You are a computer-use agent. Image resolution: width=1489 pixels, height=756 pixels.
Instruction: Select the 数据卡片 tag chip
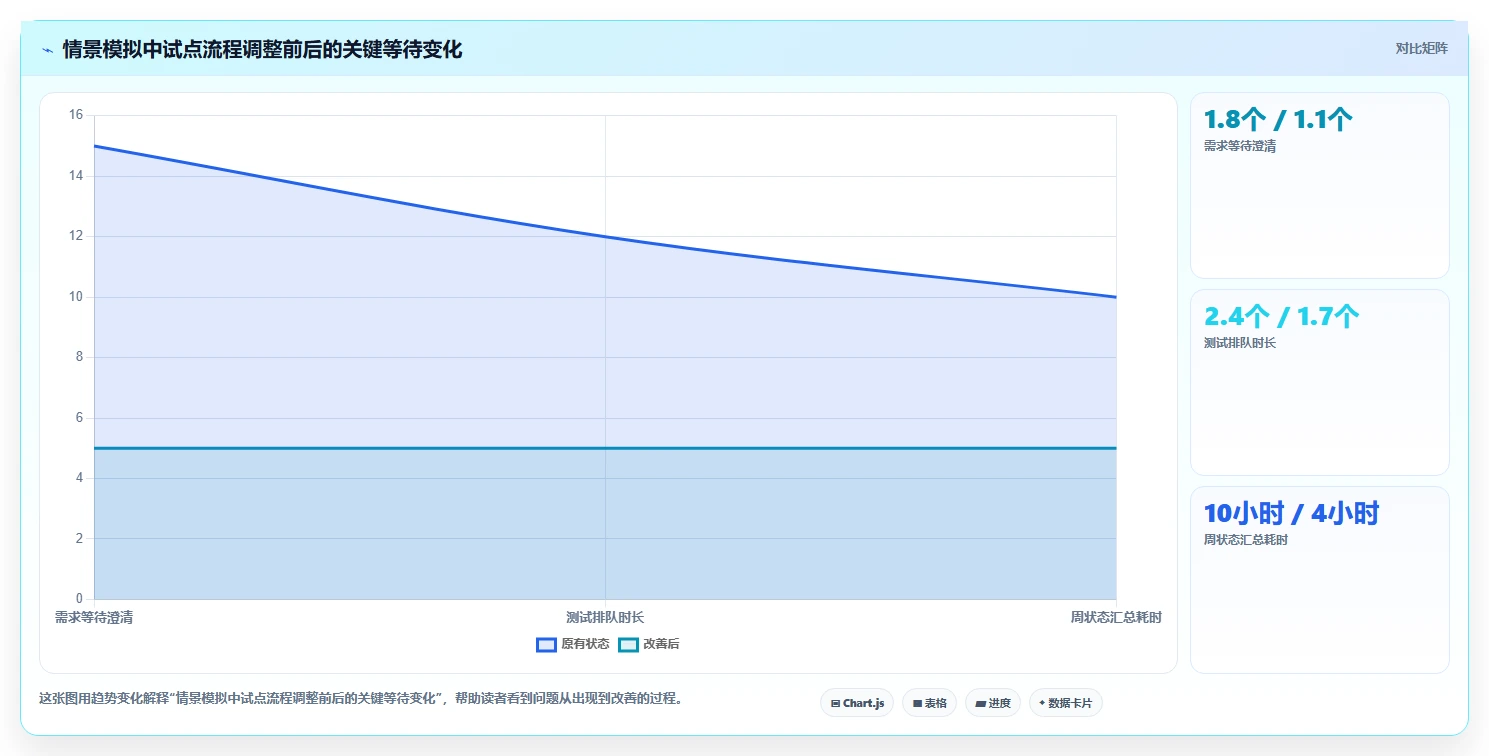1066,703
